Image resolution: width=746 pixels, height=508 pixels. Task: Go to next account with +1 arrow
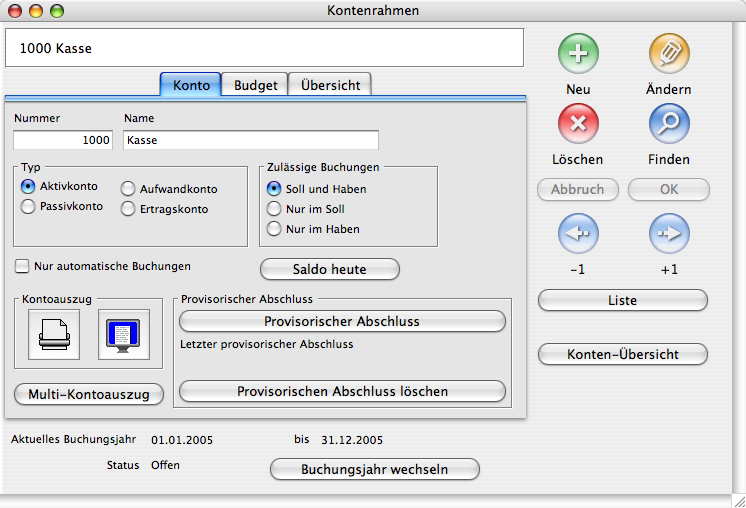coord(668,235)
